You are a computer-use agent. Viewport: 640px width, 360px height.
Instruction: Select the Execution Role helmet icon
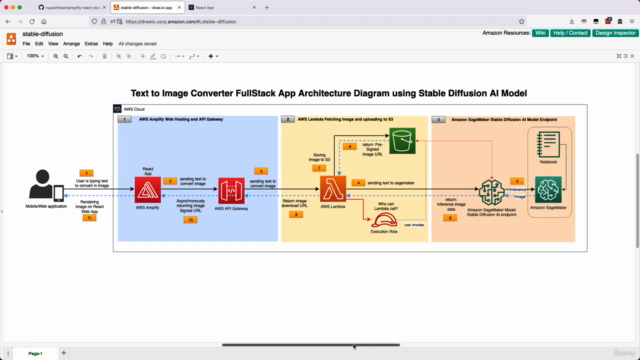coord(384,221)
